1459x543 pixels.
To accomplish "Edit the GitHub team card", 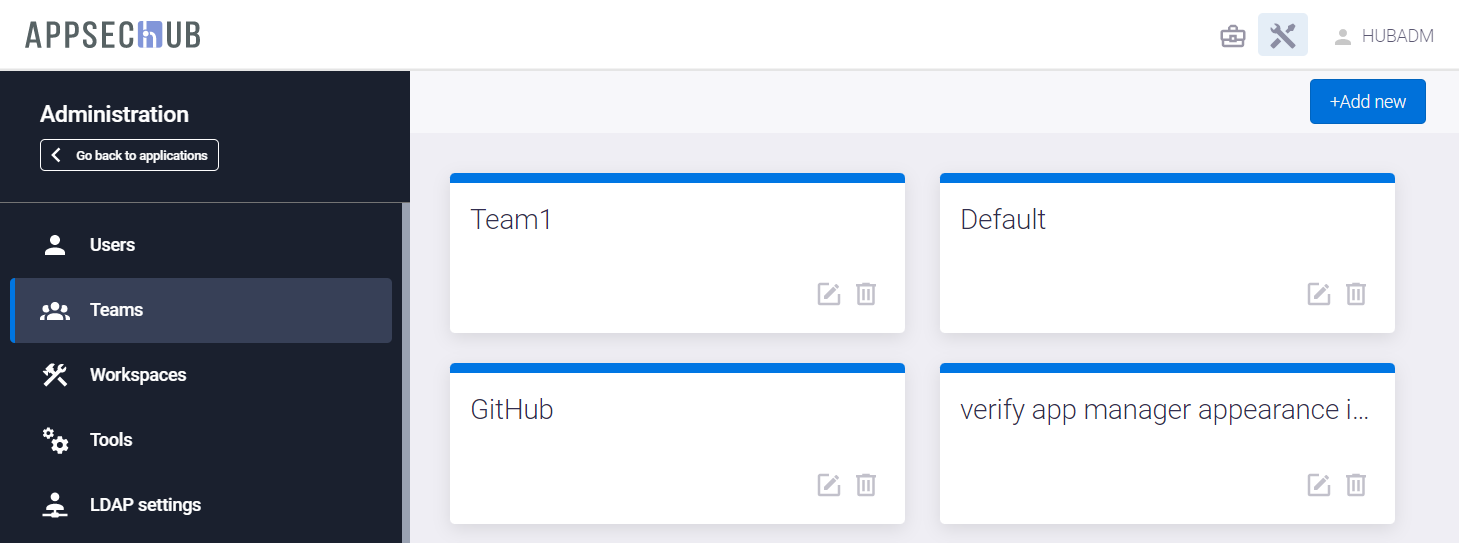I will [829, 485].
